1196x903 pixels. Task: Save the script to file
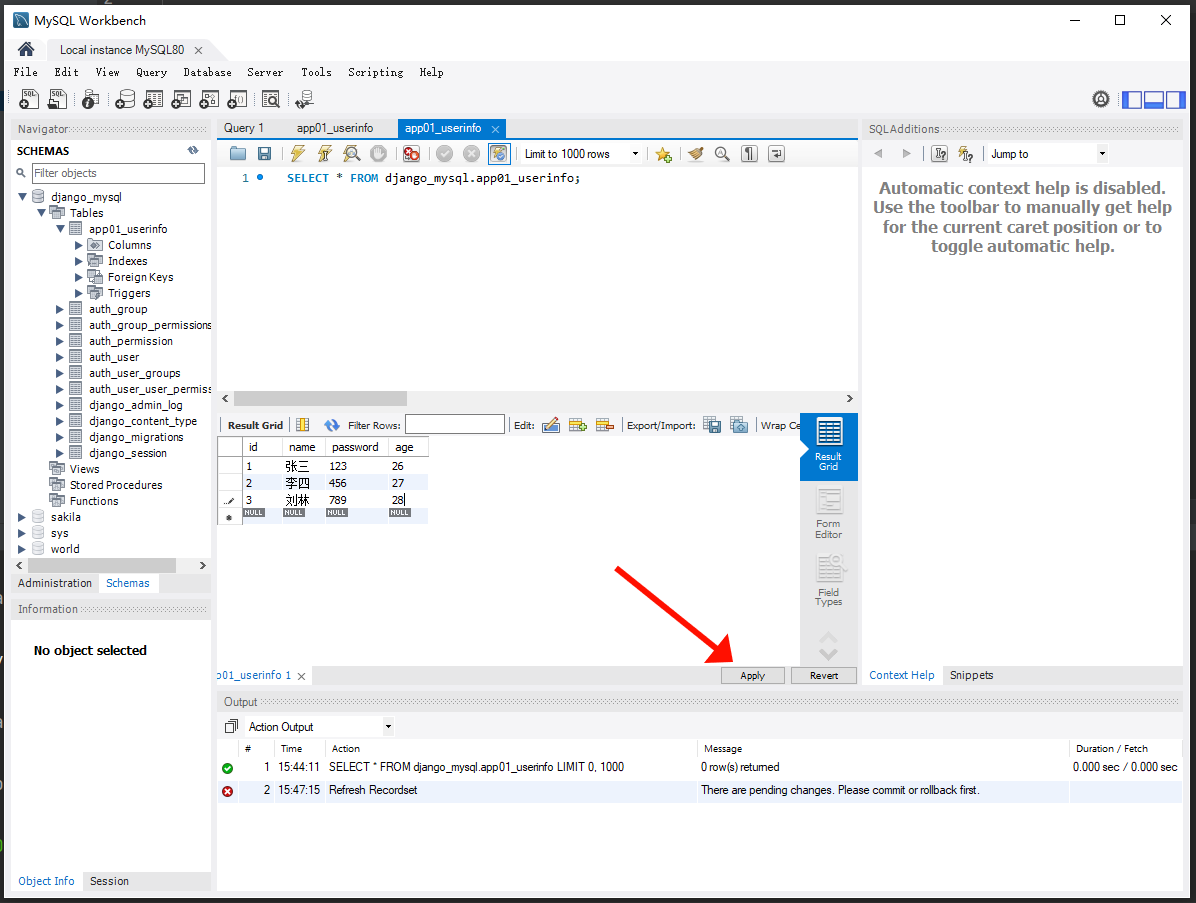[265, 154]
